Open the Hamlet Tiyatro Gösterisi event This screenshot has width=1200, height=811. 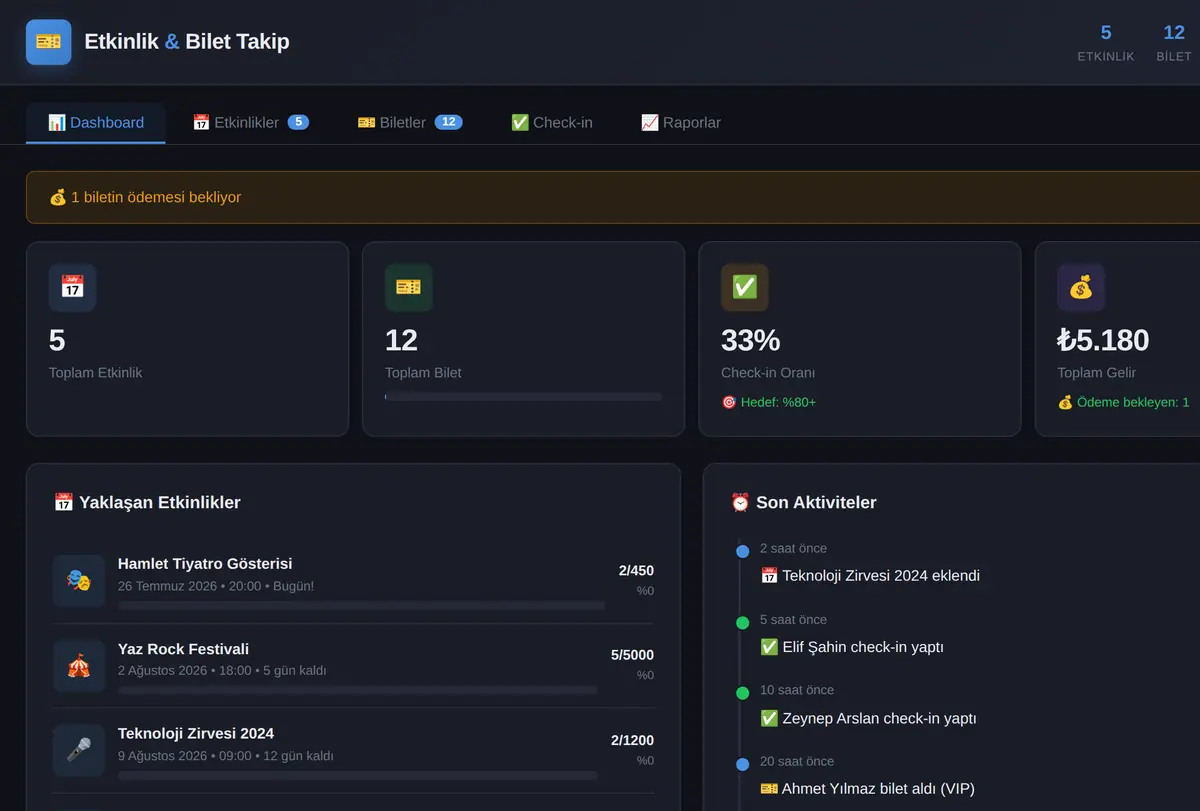pyautogui.click(x=353, y=581)
